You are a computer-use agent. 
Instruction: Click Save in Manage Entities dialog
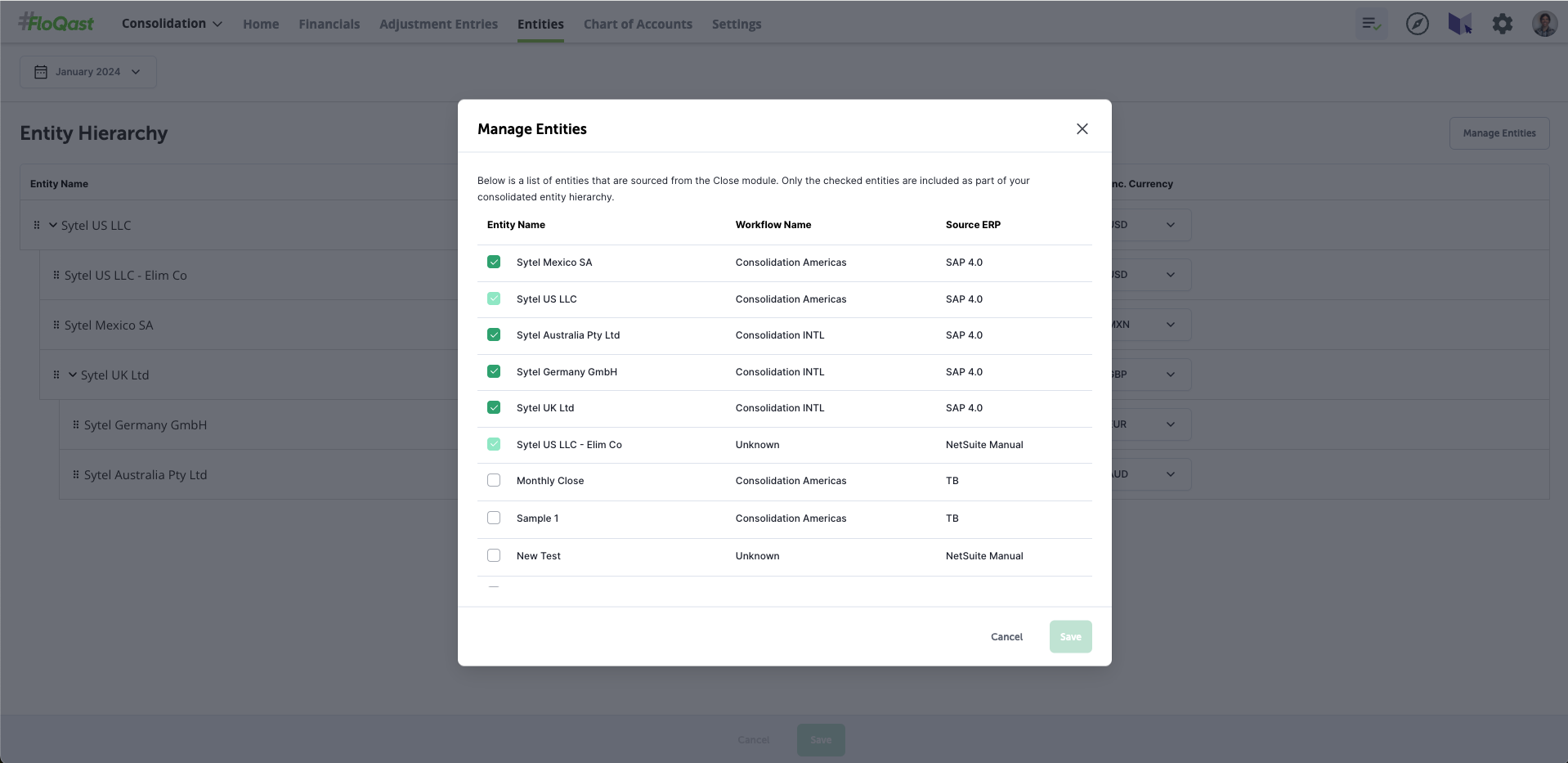pos(1070,637)
